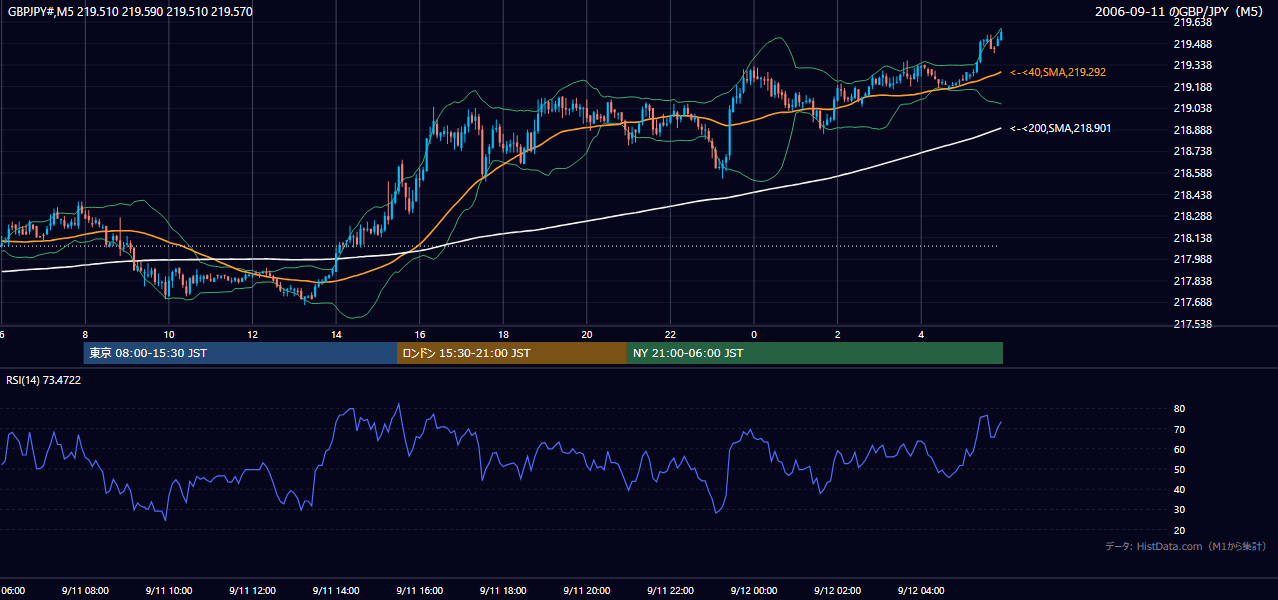Select the 200 SMA label 218.901

[x=1060, y=128]
